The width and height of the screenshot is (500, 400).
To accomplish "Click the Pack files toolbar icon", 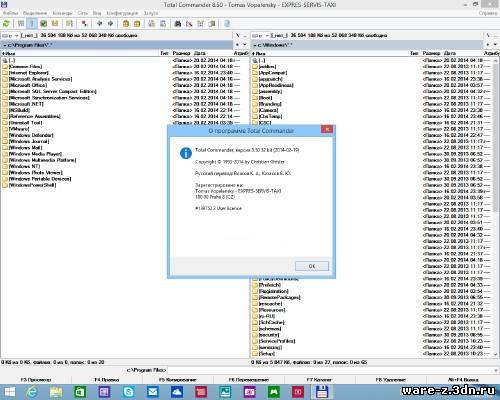I will 126,23.
